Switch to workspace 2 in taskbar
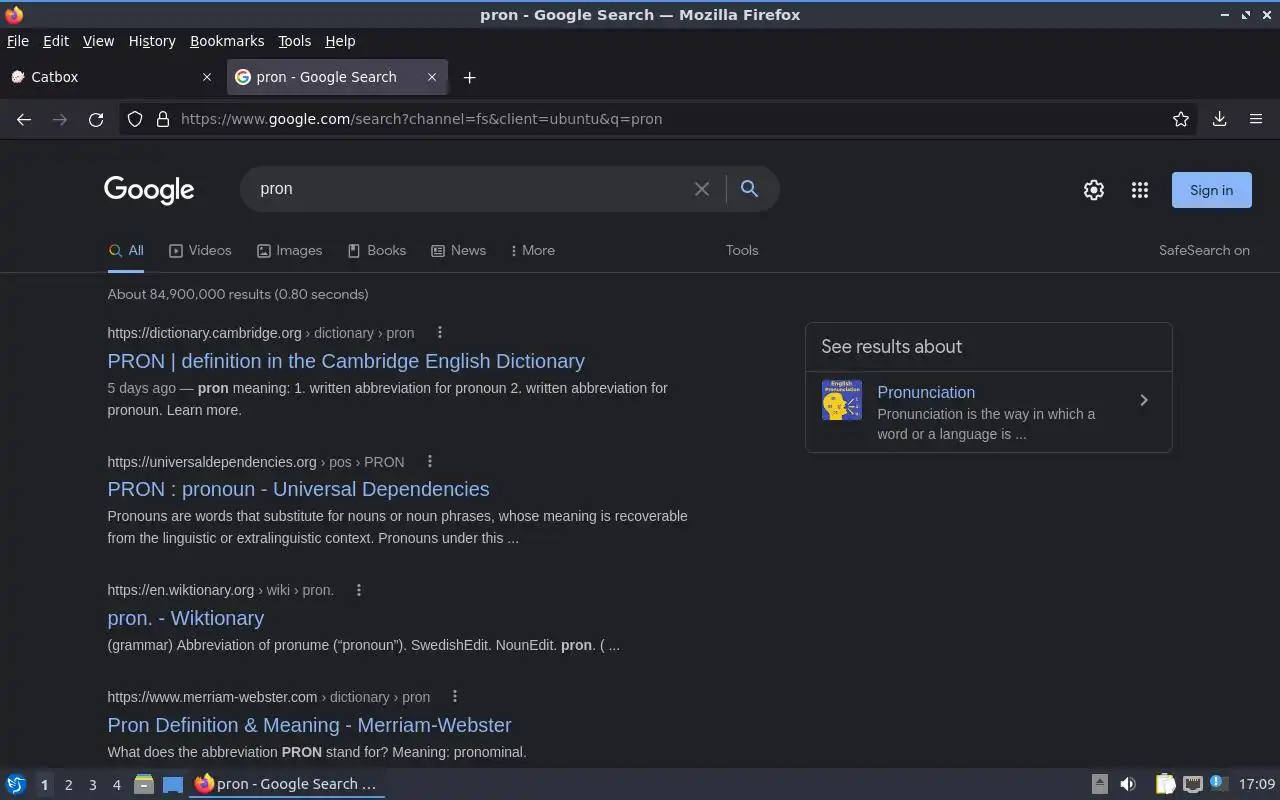This screenshot has width=1280, height=800. tap(68, 785)
